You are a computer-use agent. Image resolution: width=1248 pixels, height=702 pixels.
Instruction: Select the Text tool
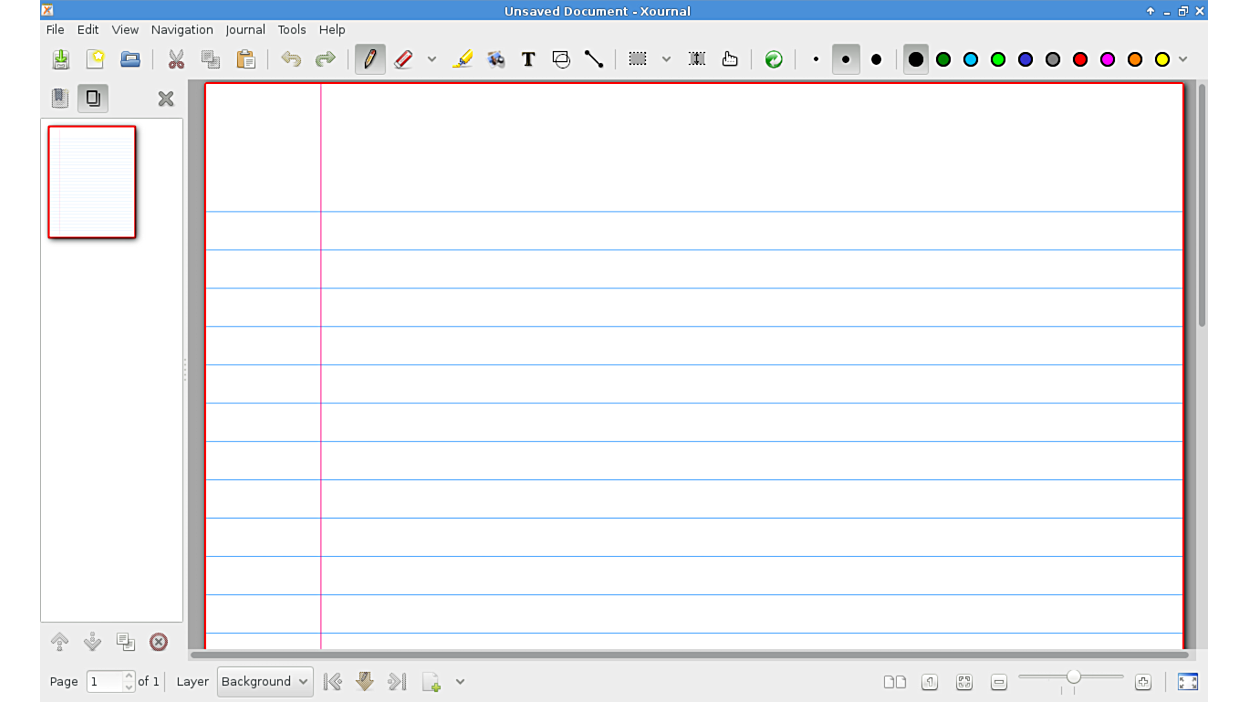[528, 59]
